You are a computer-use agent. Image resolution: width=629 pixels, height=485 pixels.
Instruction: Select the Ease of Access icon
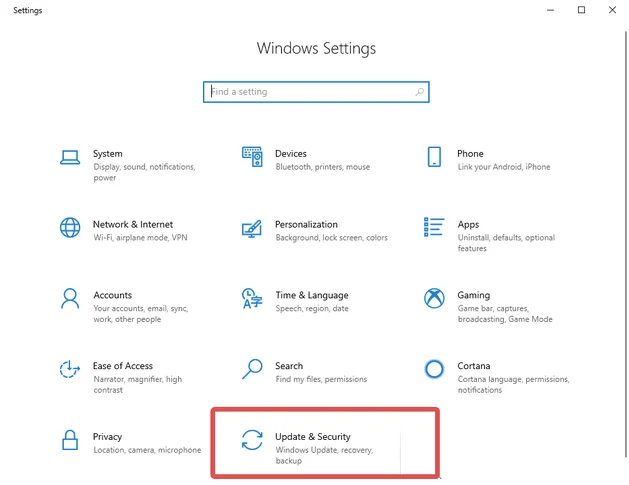[x=70, y=369]
